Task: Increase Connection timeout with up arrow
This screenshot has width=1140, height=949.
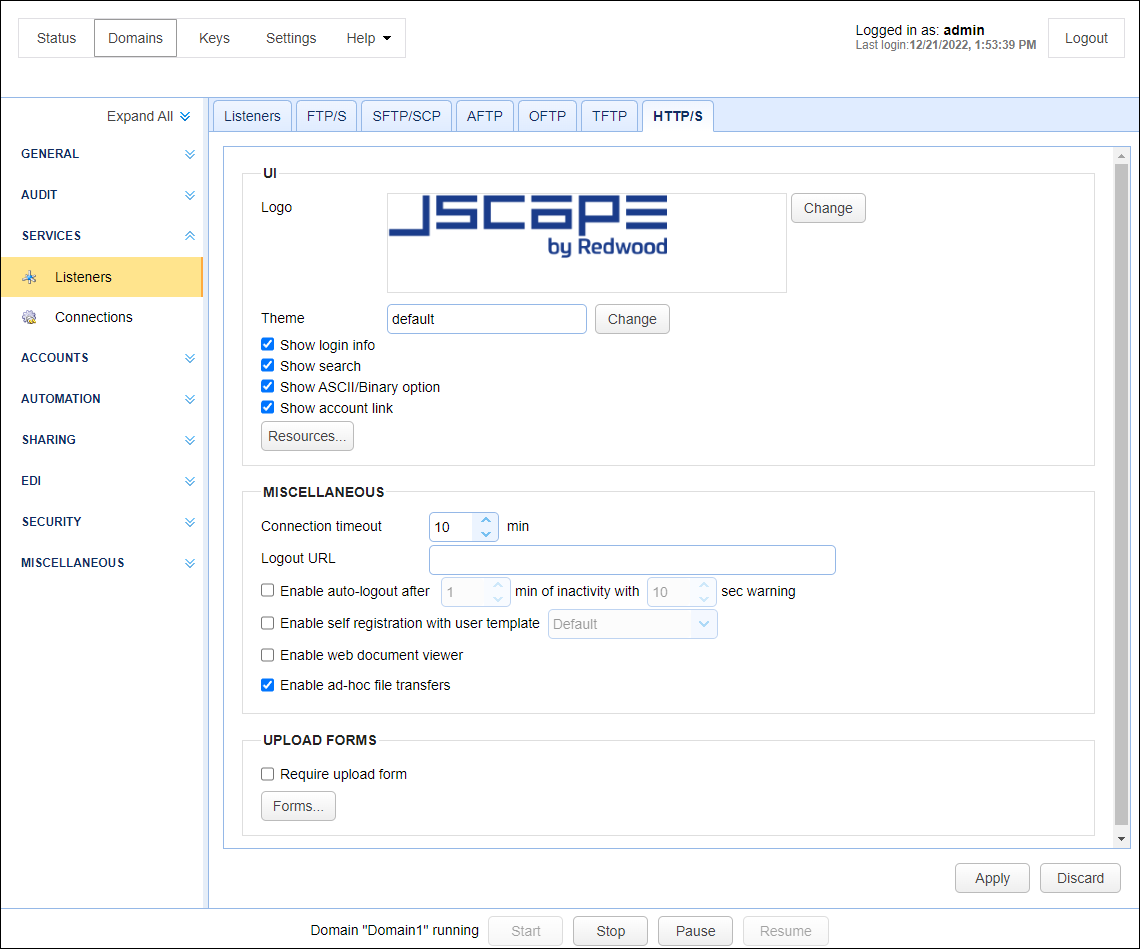Action: pos(486,520)
